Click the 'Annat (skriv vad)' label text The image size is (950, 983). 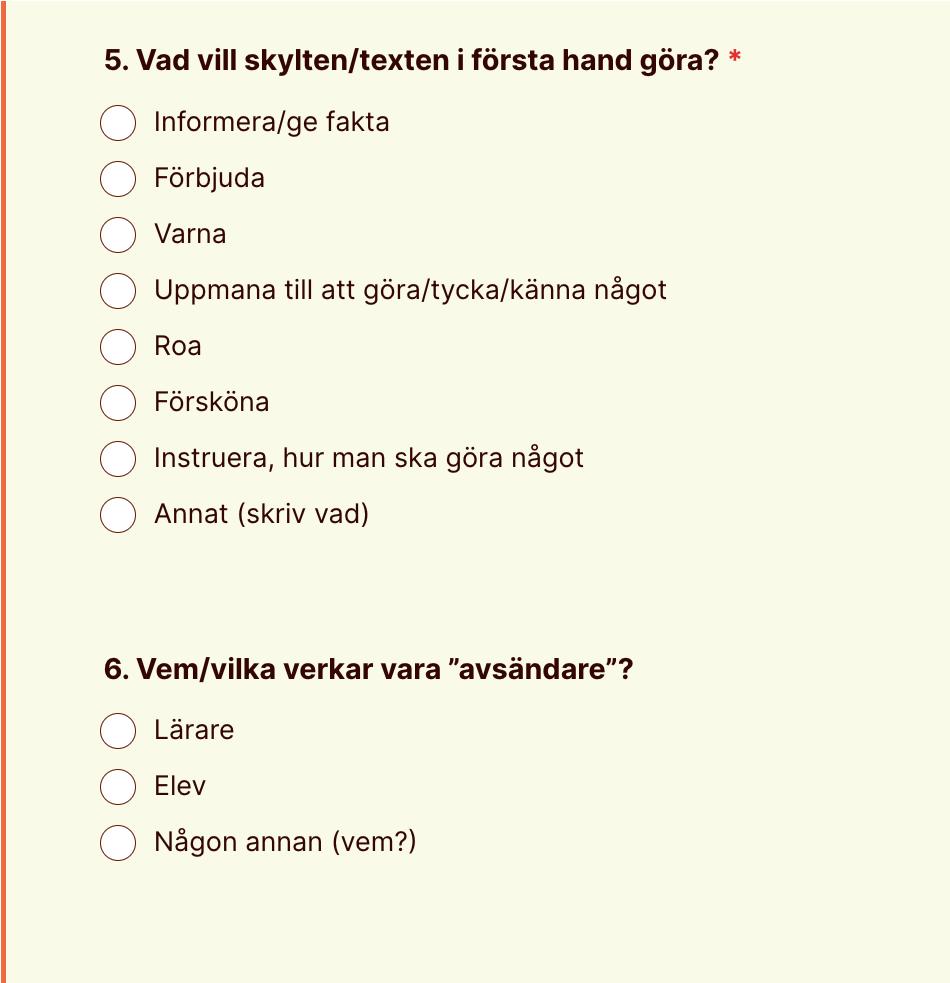pos(261,514)
